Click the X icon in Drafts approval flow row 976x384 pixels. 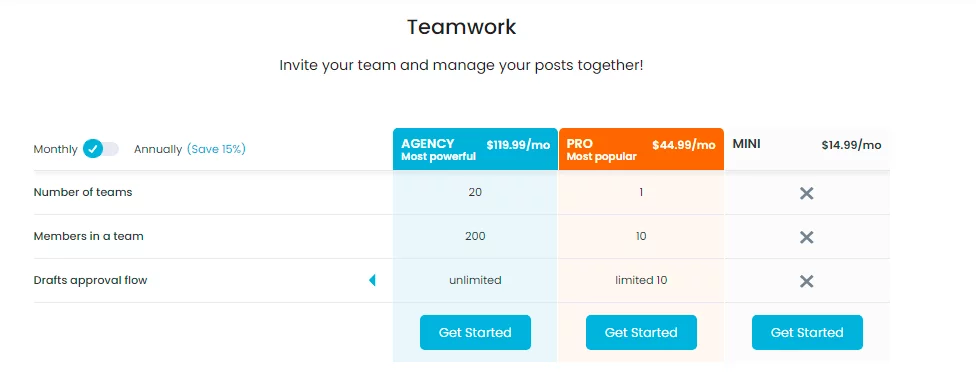pyautogui.click(x=807, y=281)
